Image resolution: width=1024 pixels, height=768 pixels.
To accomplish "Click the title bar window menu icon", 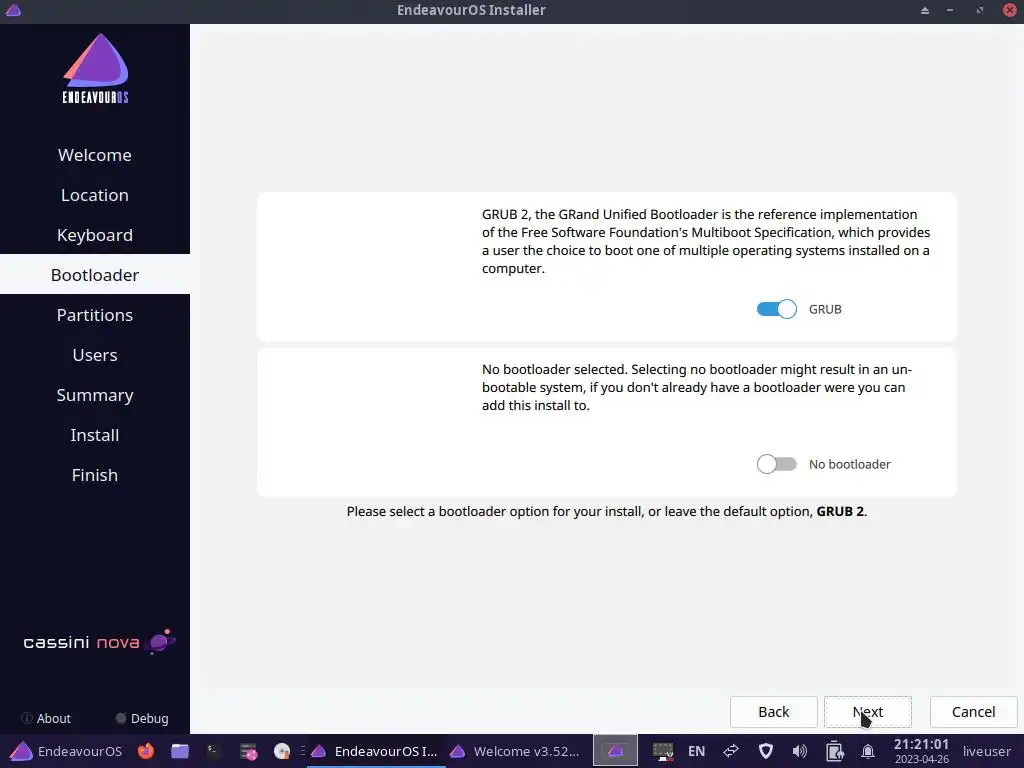I will pos(13,10).
